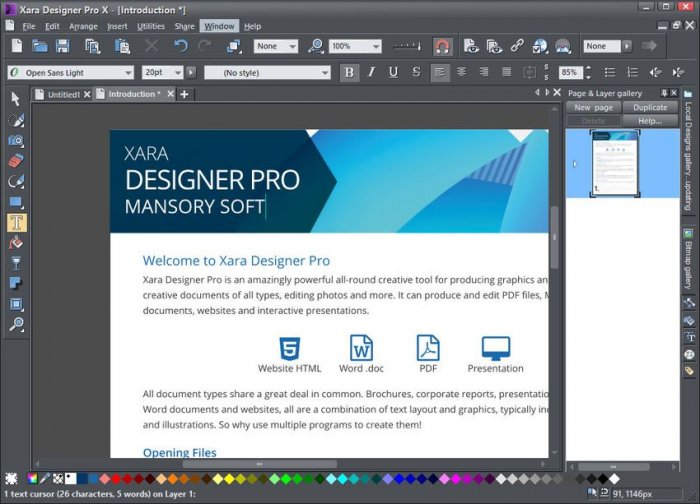Set left text alignment

pos(440,72)
